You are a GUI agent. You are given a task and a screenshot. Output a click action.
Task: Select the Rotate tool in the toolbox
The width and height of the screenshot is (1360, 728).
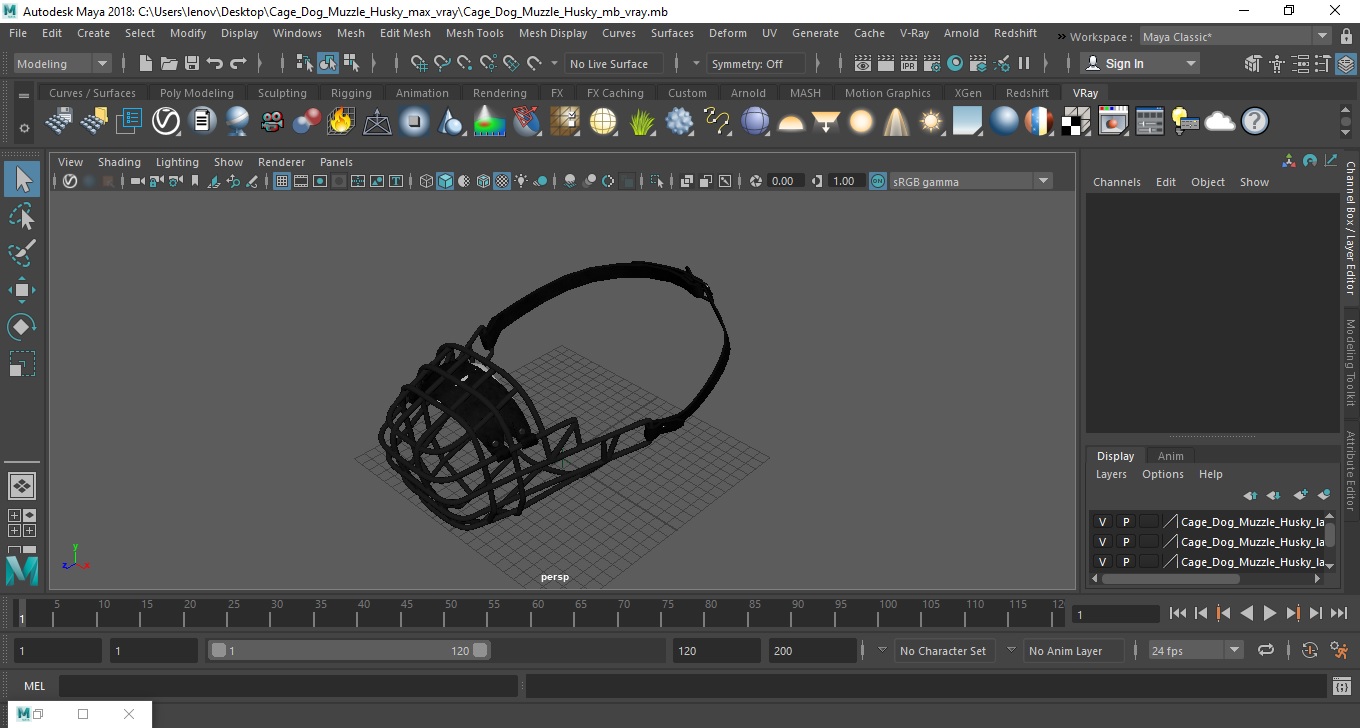coord(22,327)
